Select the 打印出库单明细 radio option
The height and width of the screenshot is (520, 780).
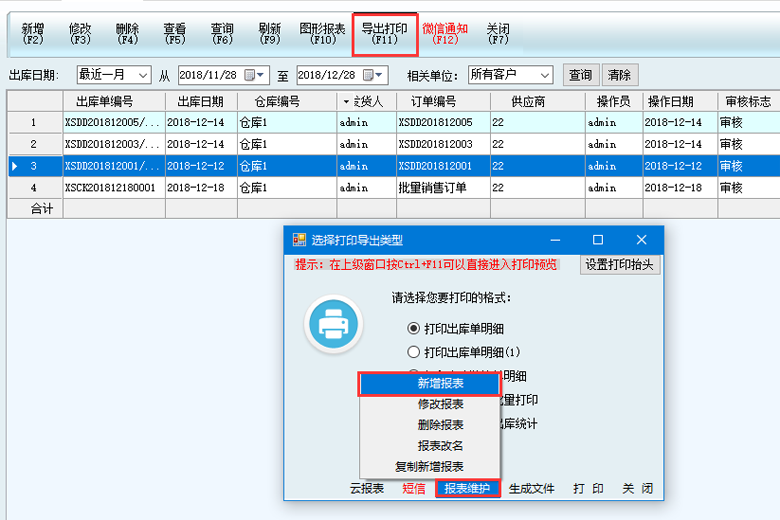point(414,328)
